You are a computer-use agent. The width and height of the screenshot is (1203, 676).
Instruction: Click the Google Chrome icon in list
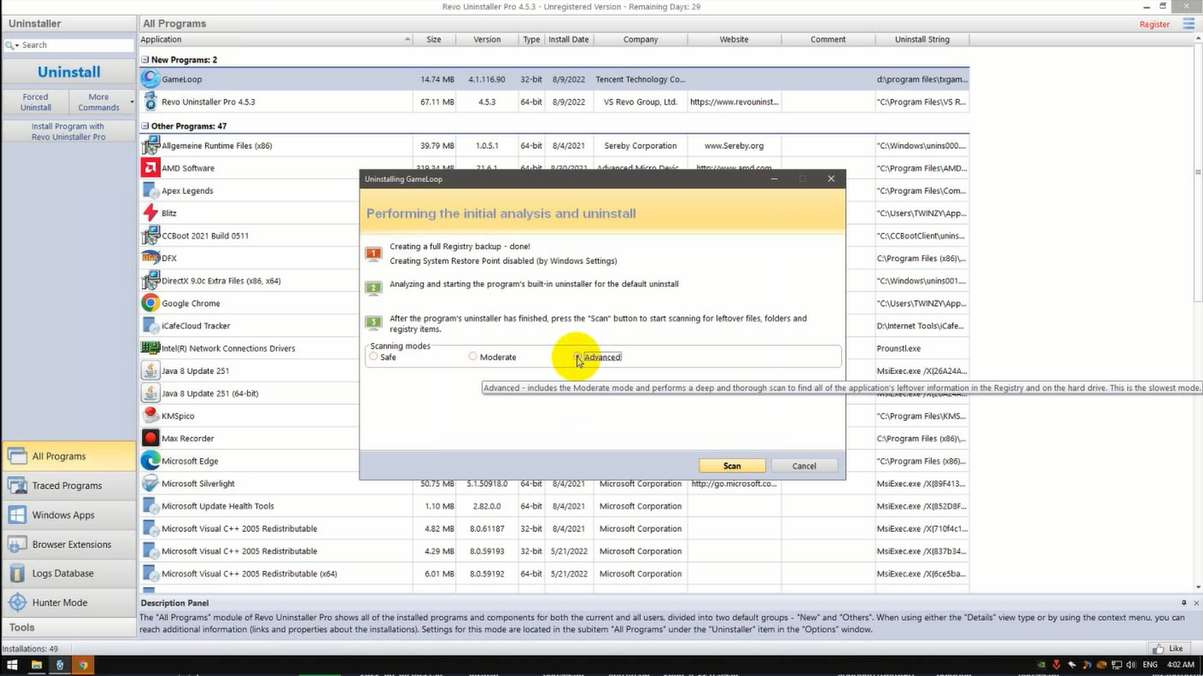[x=150, y=303]
